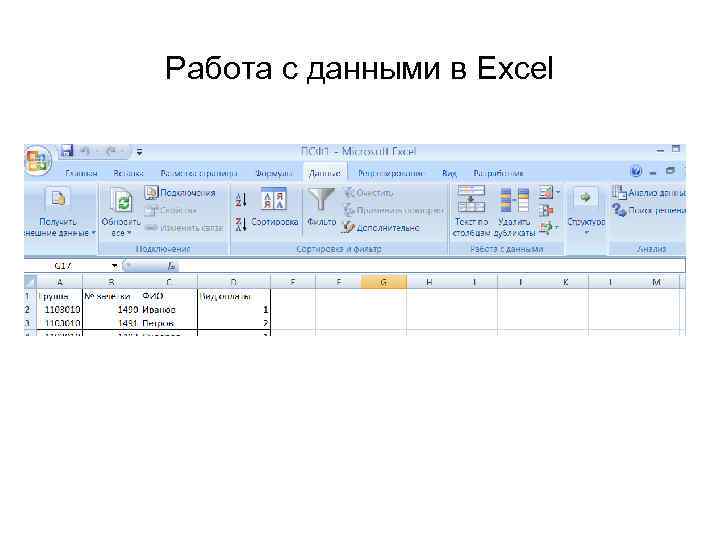Click the cell containing Иванов
Viewport: 720px width, 540px height.
point(169,310)
